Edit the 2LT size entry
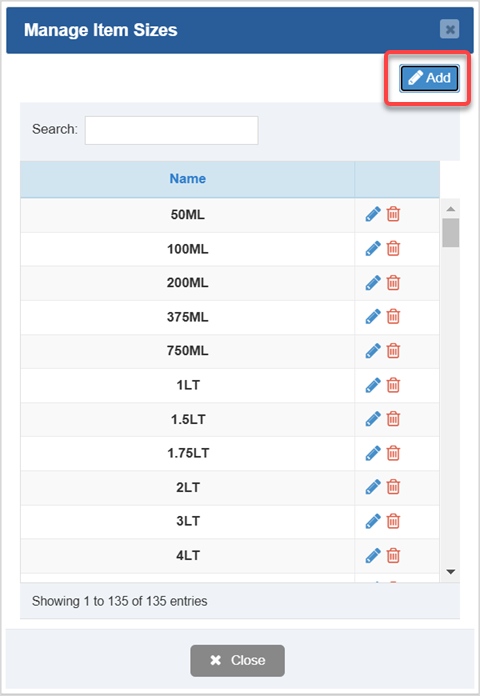Viewport: 480px width, 696px height. coord(373,487)
